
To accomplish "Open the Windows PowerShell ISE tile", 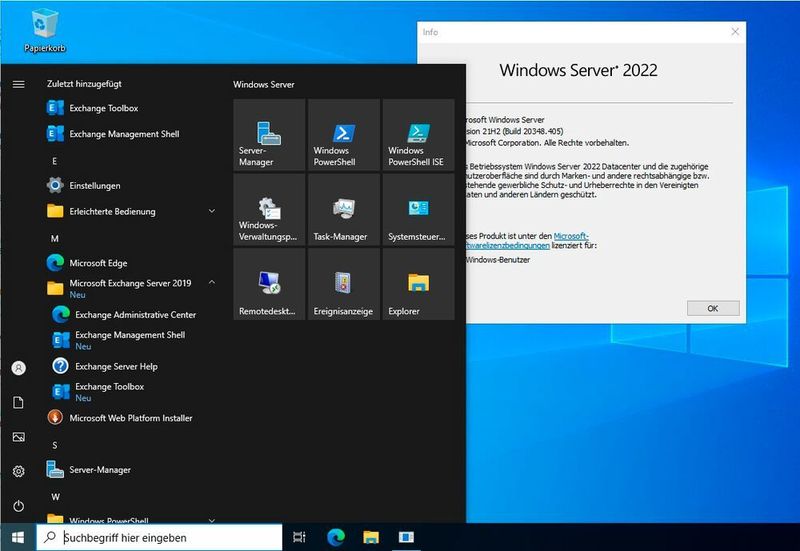I will pos(418,135).
